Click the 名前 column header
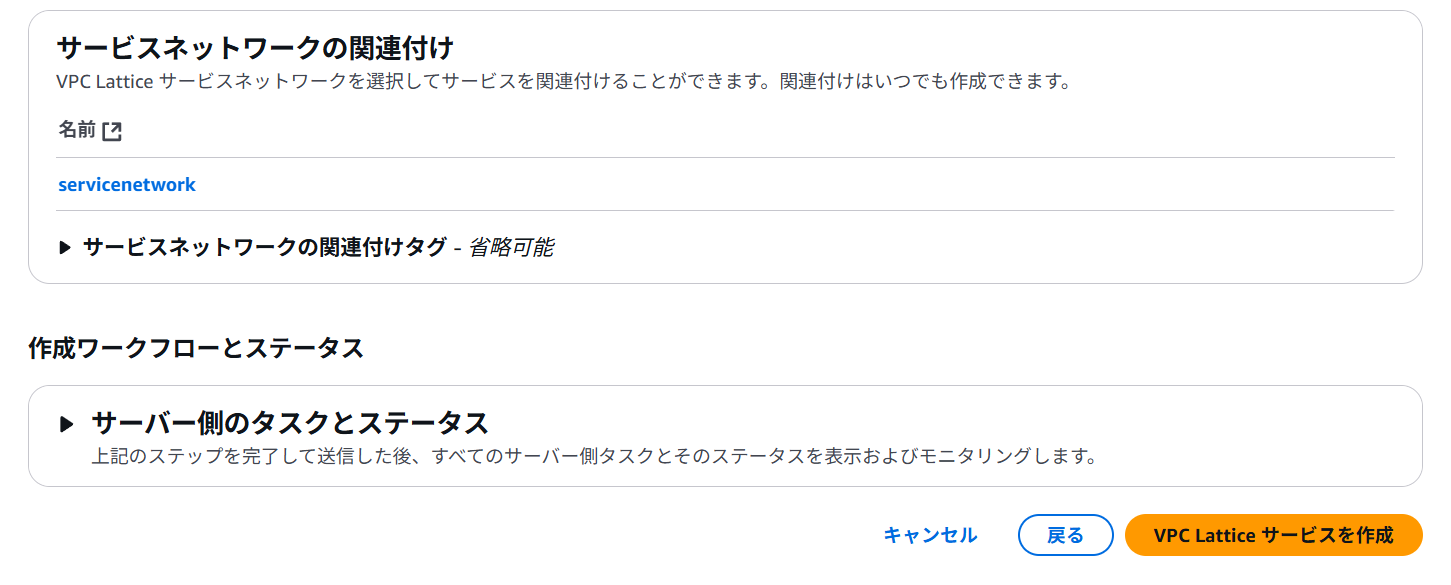Screen dimensions: 1451x585 pyautogui.click(x=77, y=130)
